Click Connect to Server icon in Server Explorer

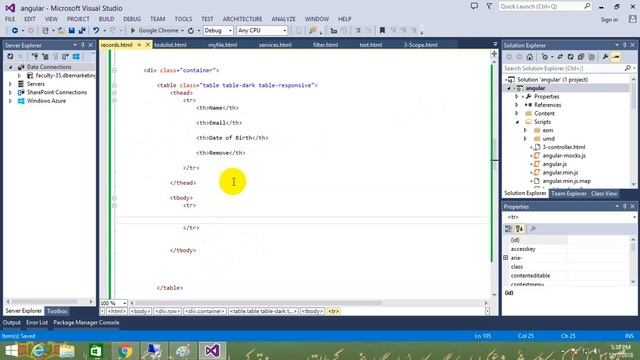(45, 57)
